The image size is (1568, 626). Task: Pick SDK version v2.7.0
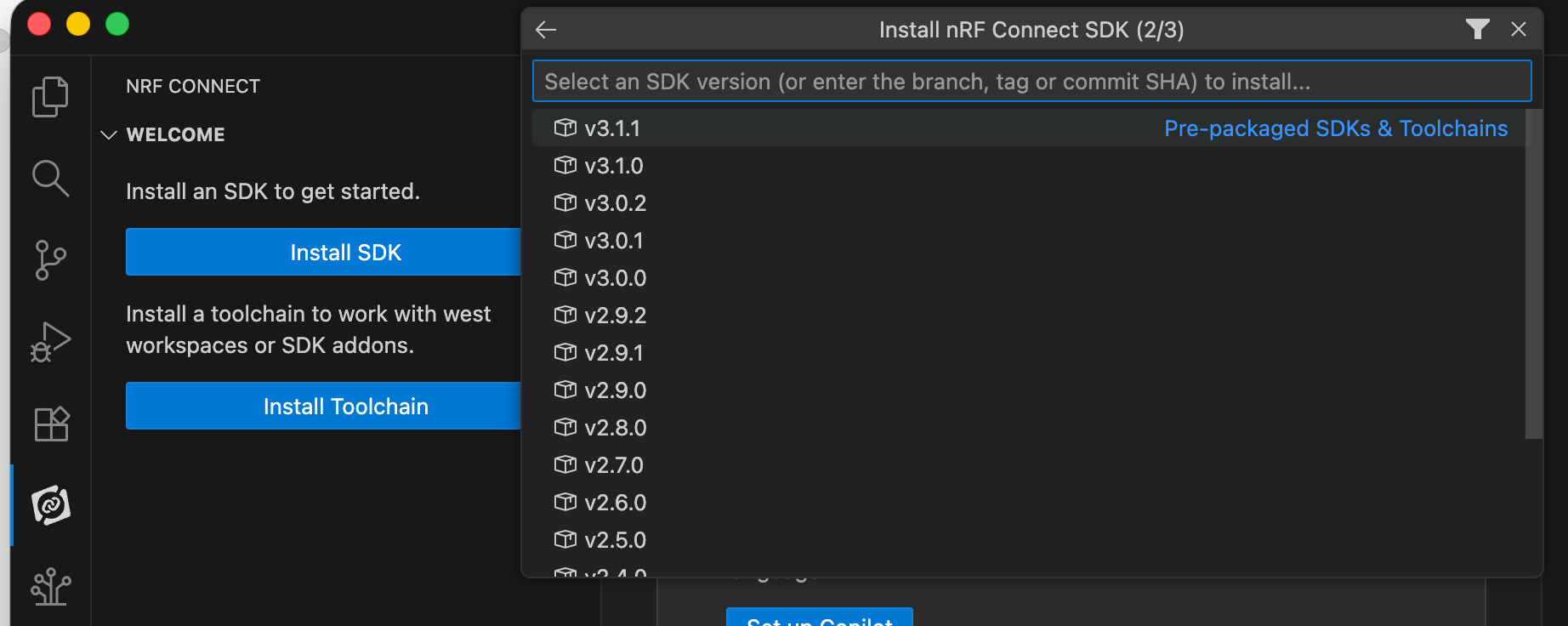(x=613, y=465)
